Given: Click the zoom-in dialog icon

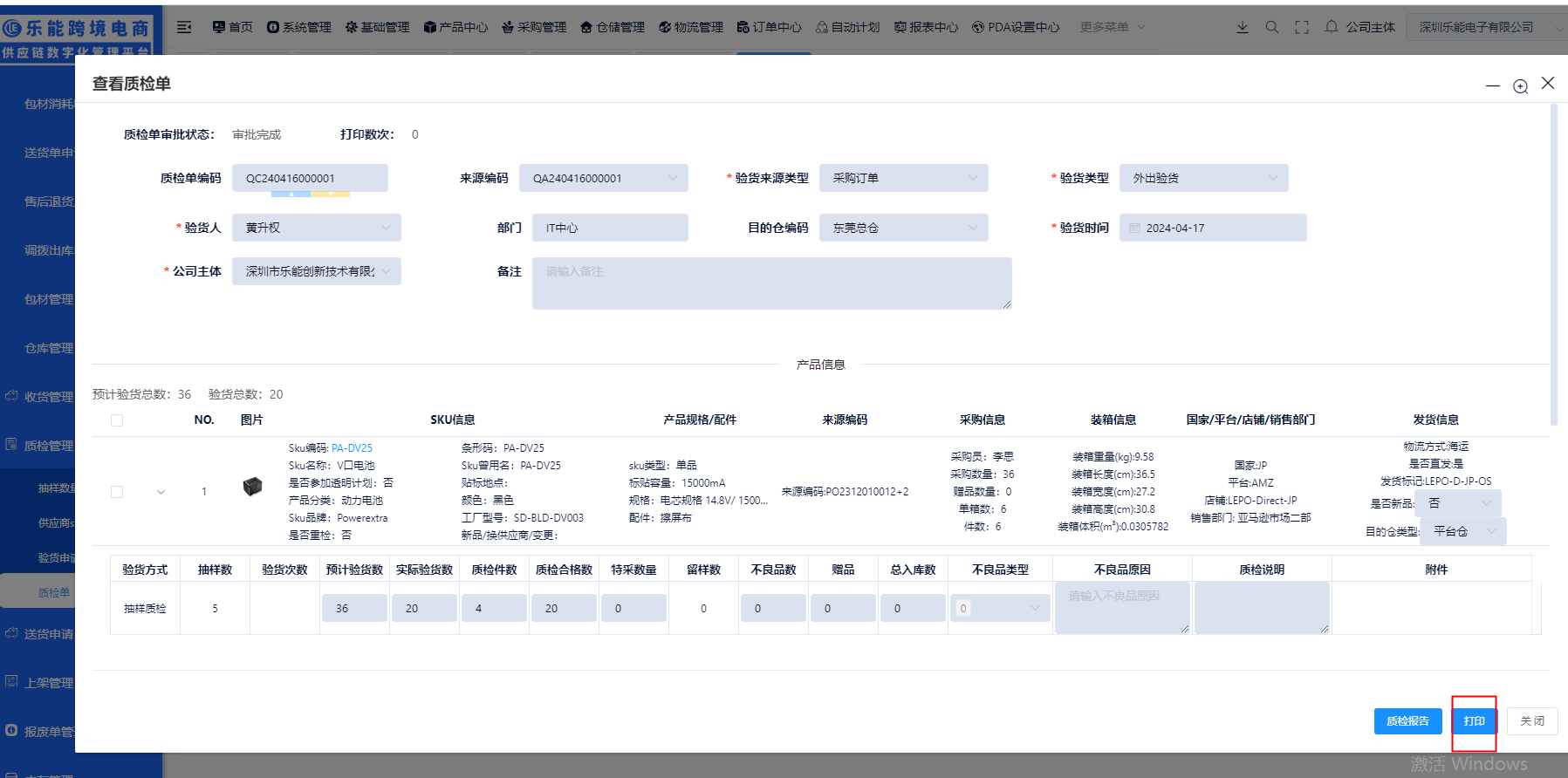Looking at the screenshot, I should [x=1521, y=86].
